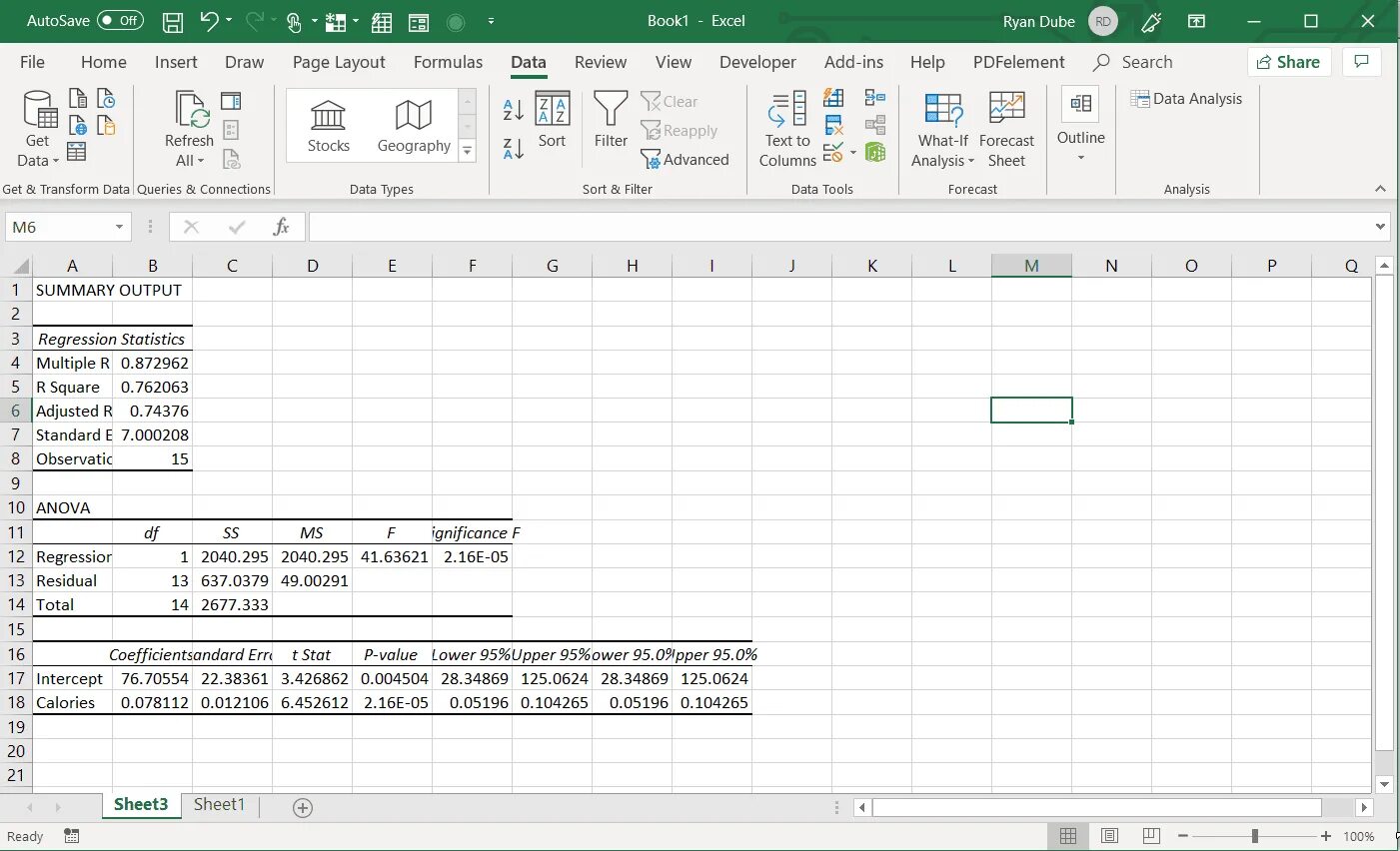Switch to the Insert tab

tap(176, 62)
